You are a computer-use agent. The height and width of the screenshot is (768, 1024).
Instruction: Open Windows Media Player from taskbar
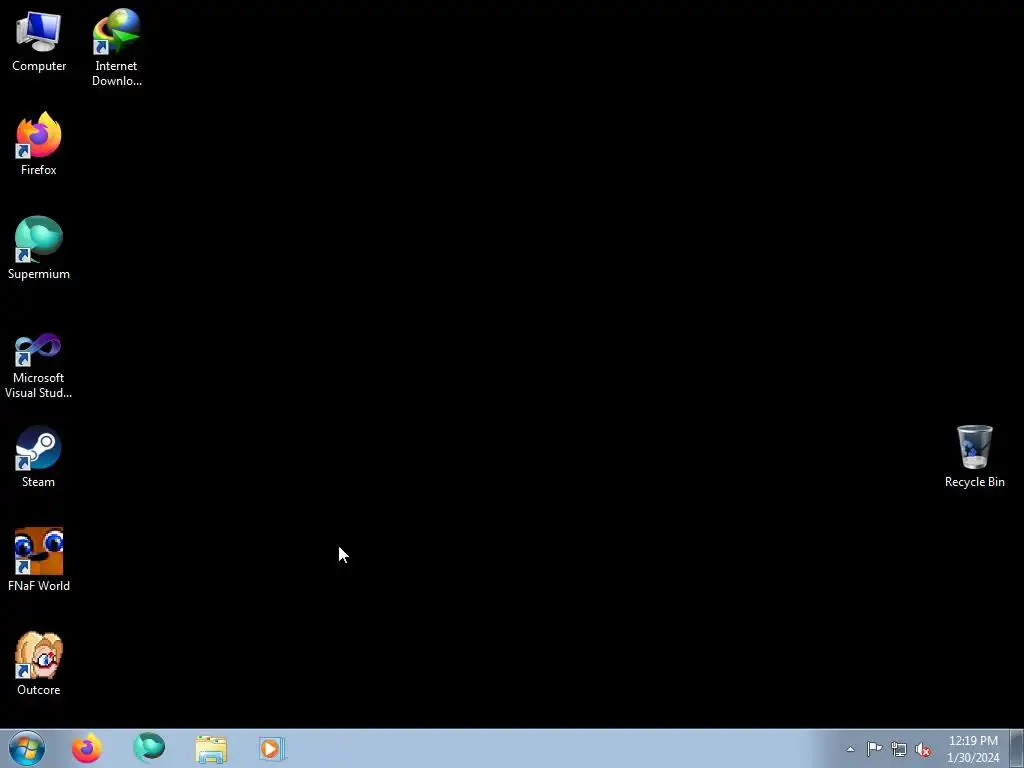[x=272, y=749]
